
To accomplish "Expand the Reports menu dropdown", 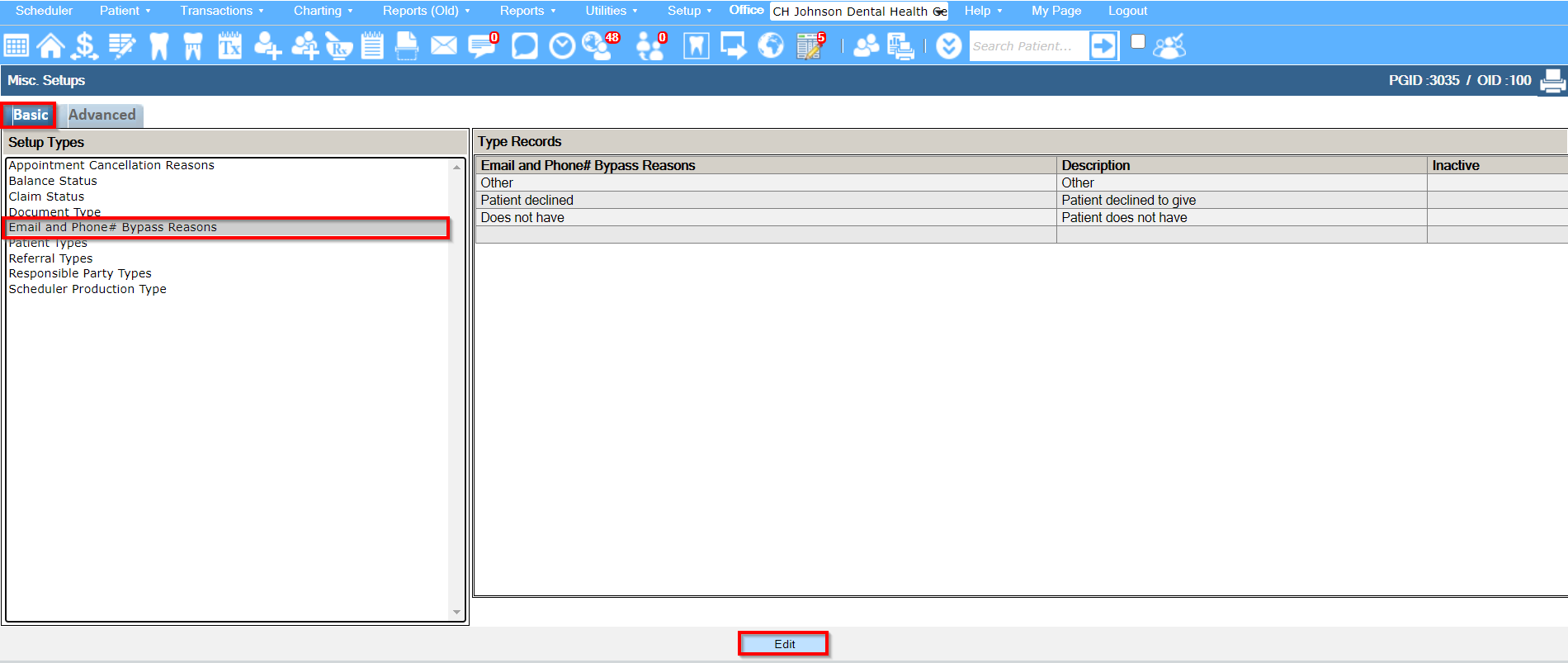I will click(527, 11).
